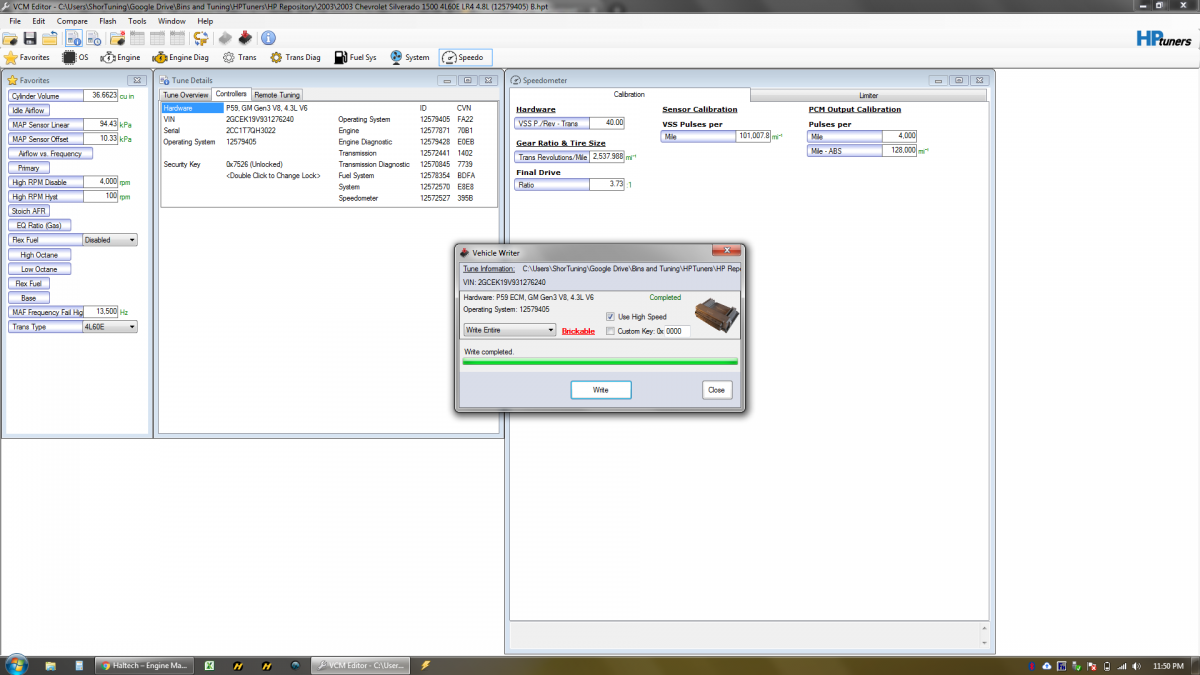
Task: Open the Trans gear section
Action: (239, 57)
